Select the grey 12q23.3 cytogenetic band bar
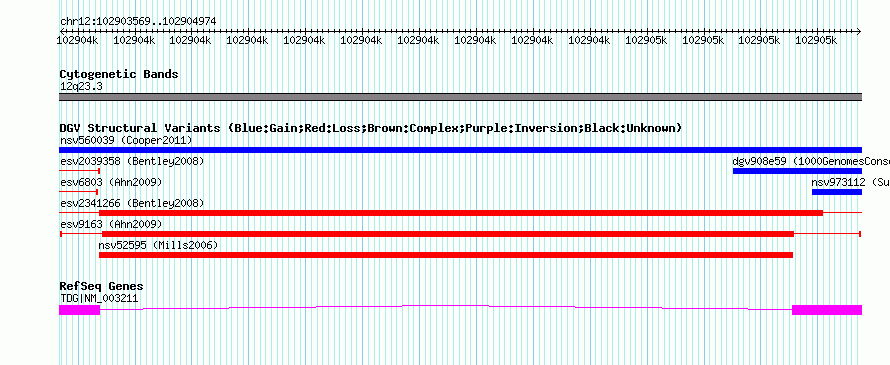The width and height of the screenshot is (890, 365). [460, 97]
